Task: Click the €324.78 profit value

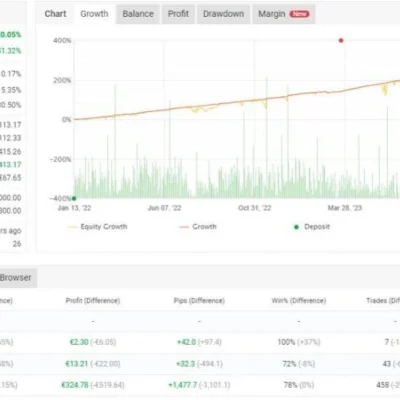Action: 75,385
